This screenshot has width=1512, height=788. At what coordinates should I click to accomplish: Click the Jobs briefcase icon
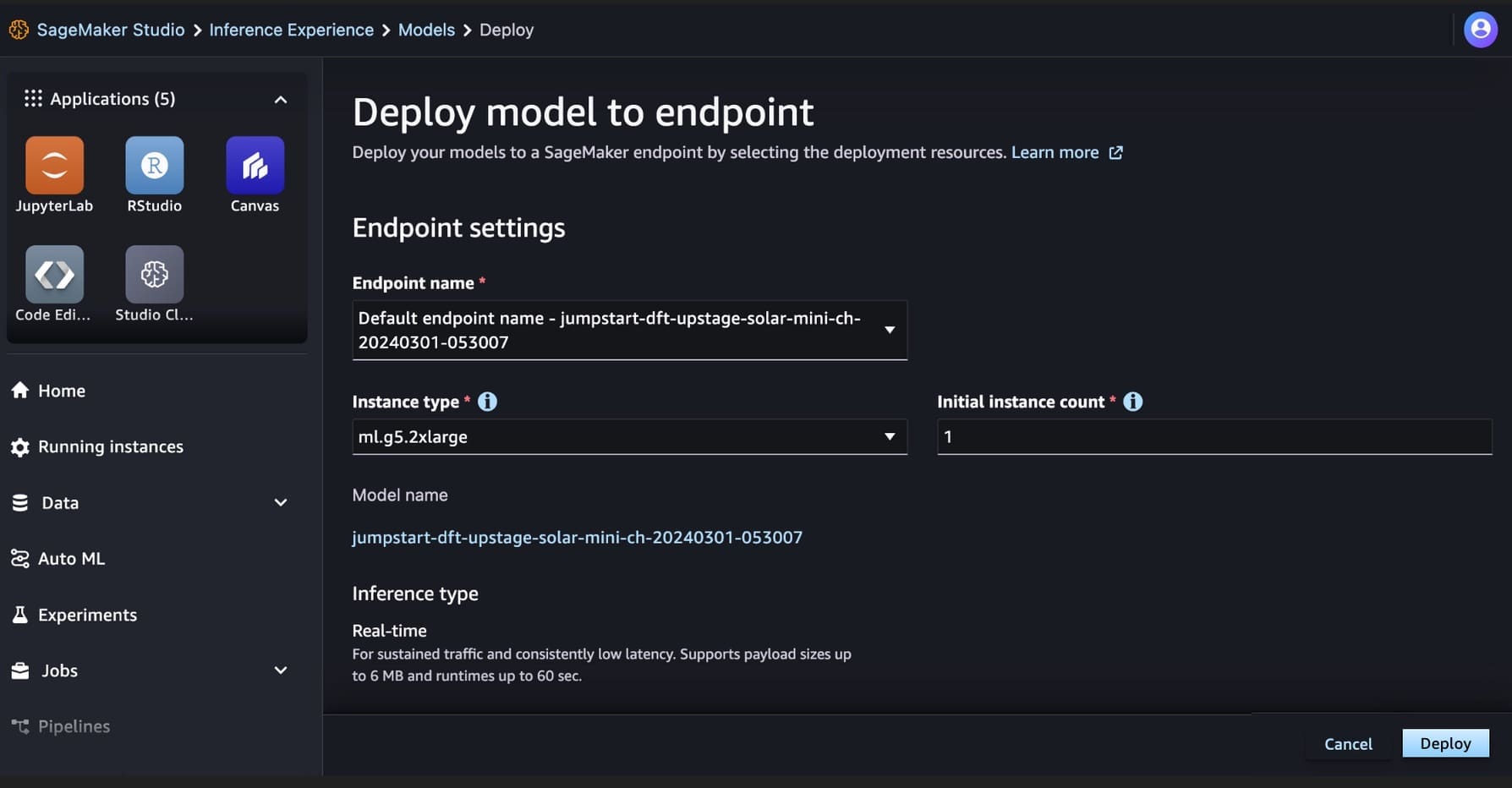point(20,671)
